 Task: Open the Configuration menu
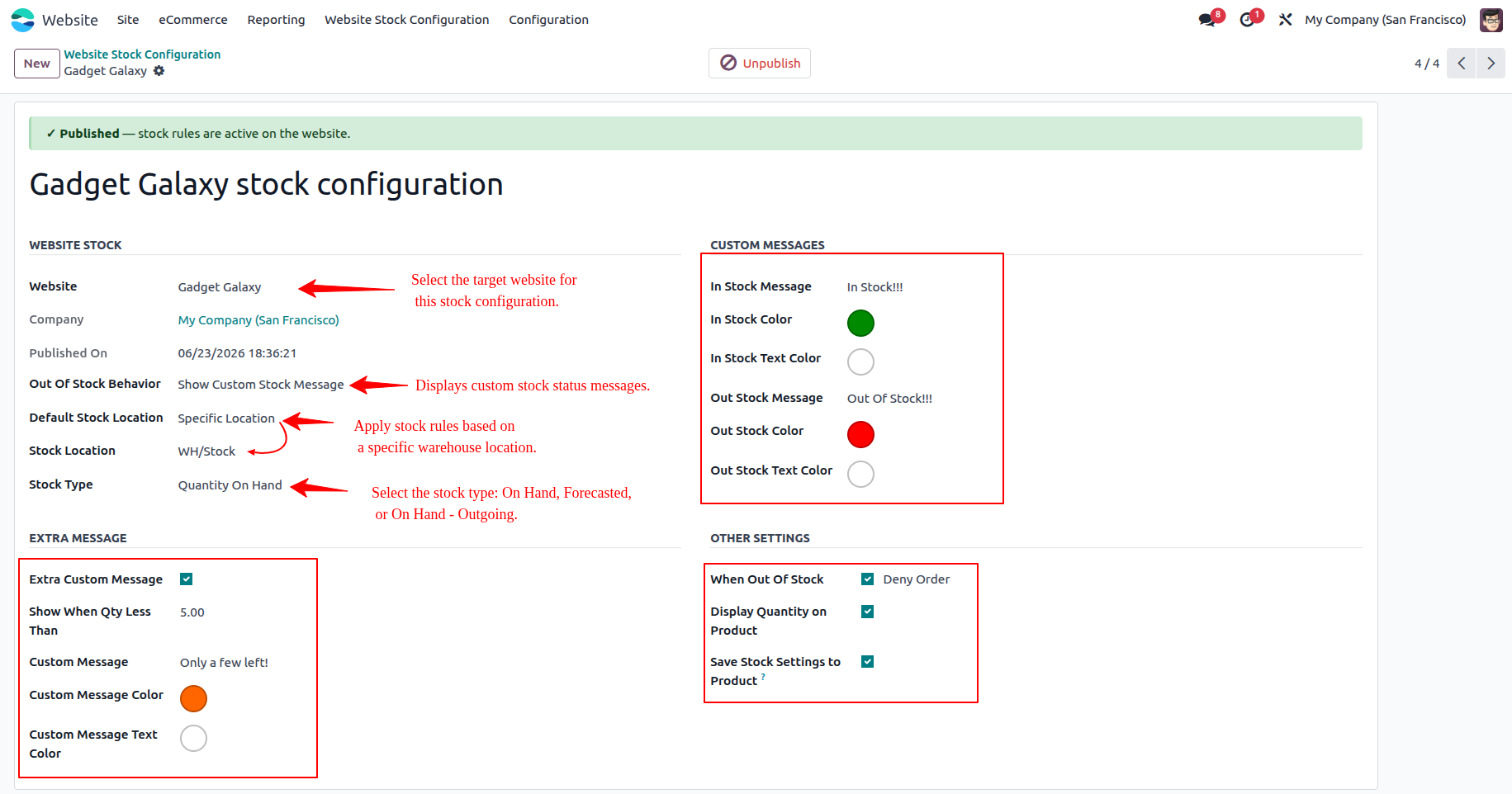click(x=548, y=20)
